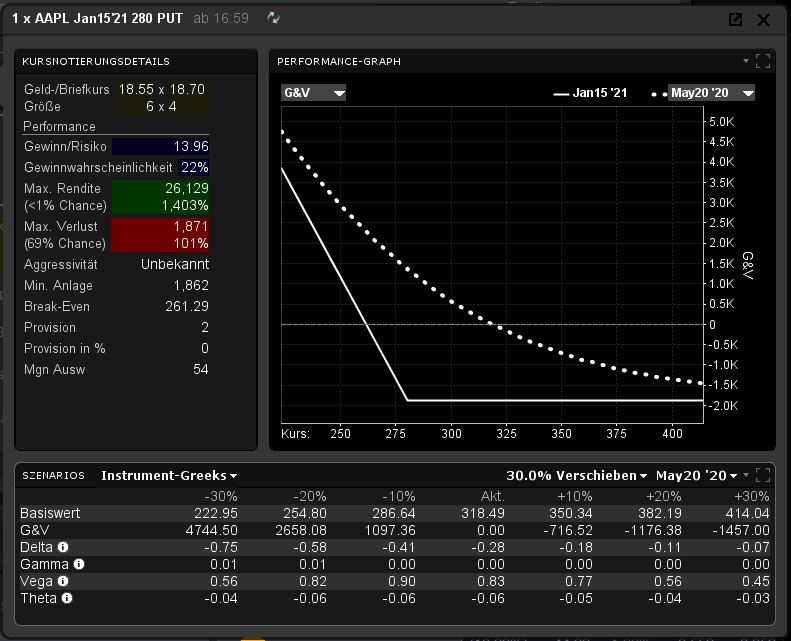The width and height of the screenshot is (791, 641).
Task: Maximize the Performance-Graph panel
Action: (x=763, y=61)
